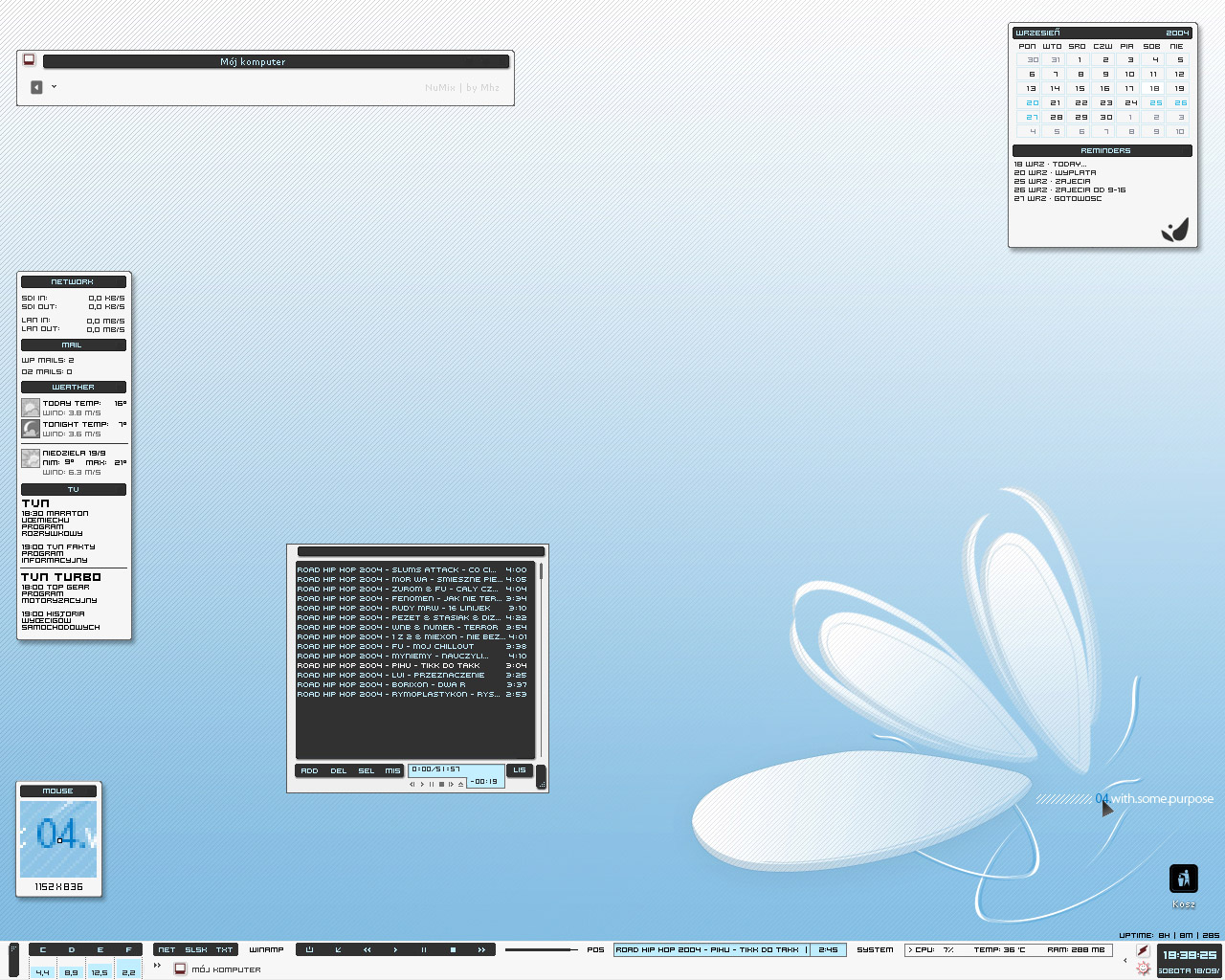Stop playback from taskbar Winamp controls

(x=453, y=950)
